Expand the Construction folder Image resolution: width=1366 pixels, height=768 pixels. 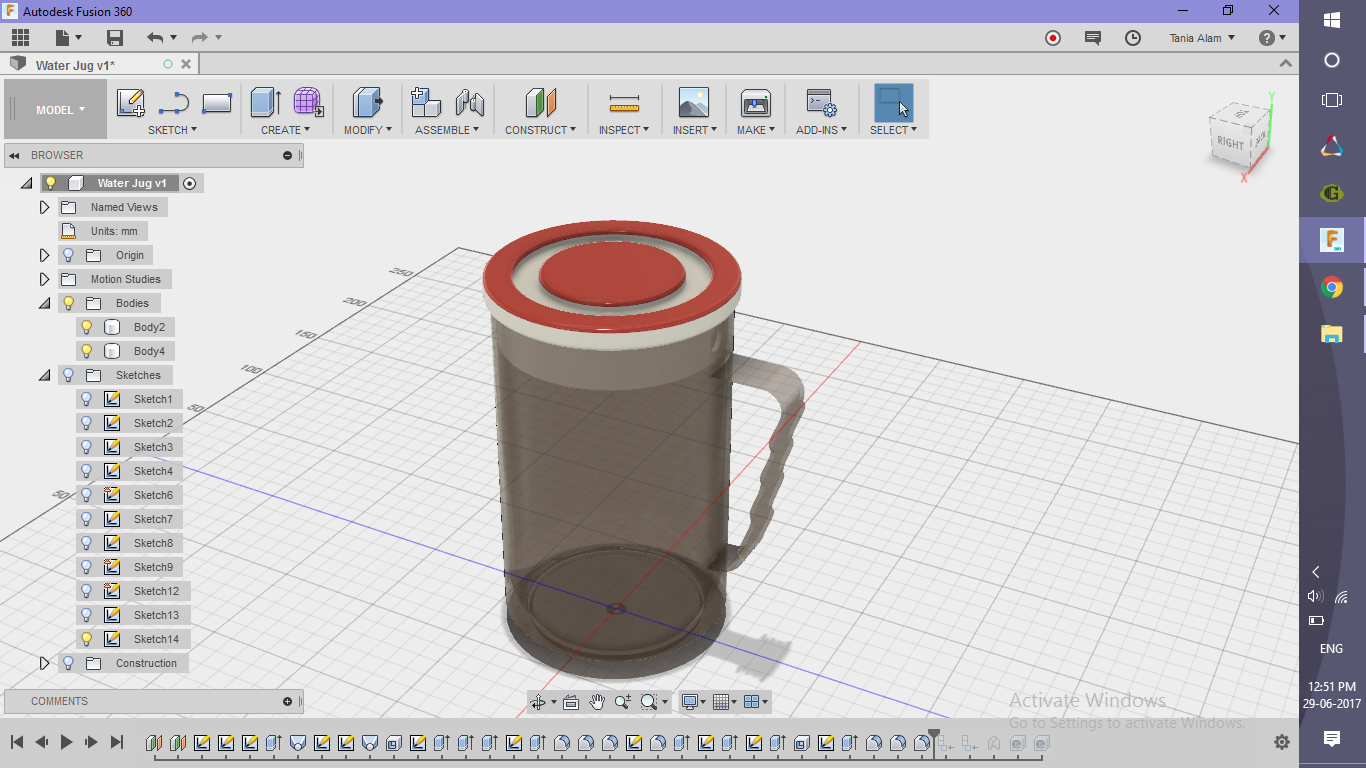click(44, 663)
